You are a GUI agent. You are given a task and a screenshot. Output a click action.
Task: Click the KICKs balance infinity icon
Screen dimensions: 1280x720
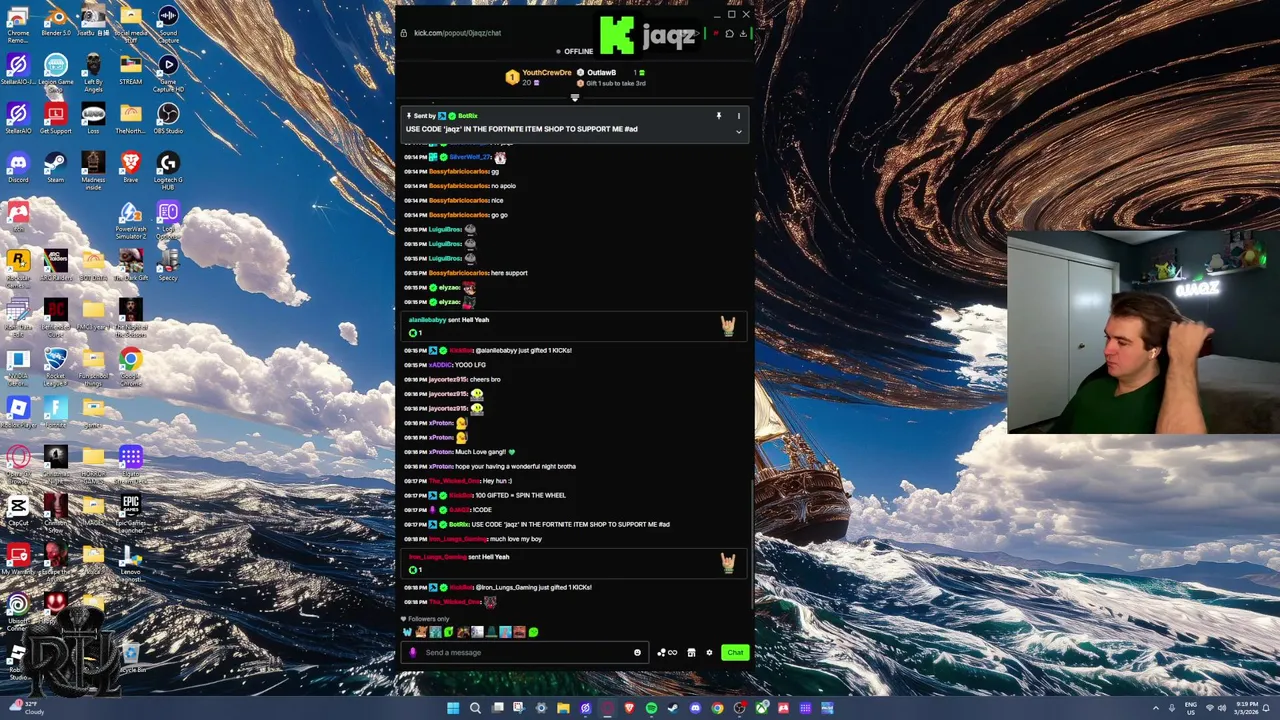coord(667,653)
